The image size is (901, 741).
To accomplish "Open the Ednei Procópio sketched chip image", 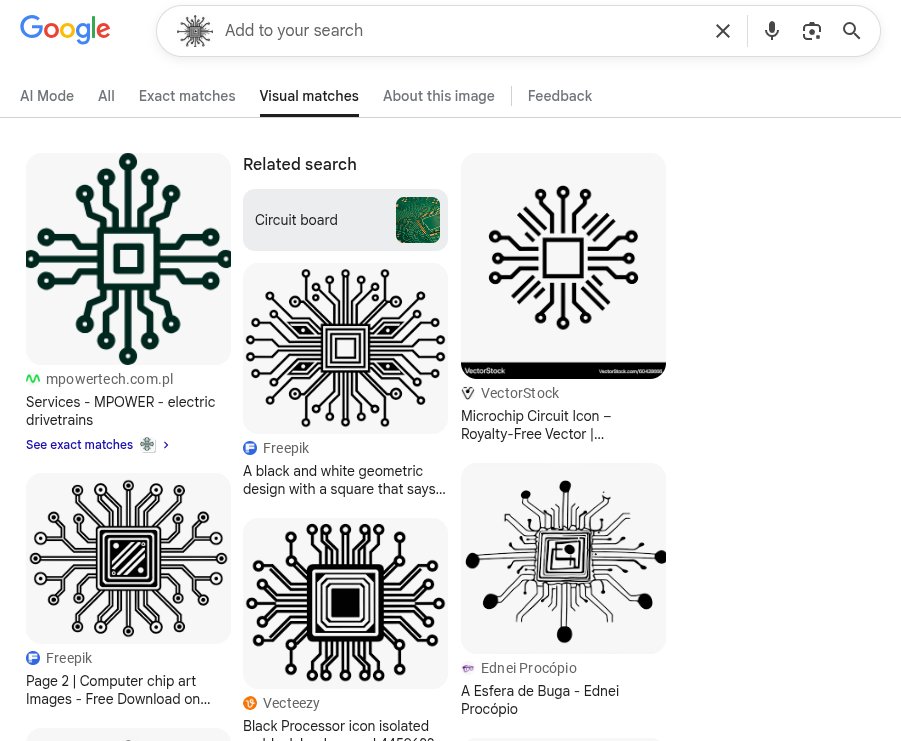I will (563, 558).
